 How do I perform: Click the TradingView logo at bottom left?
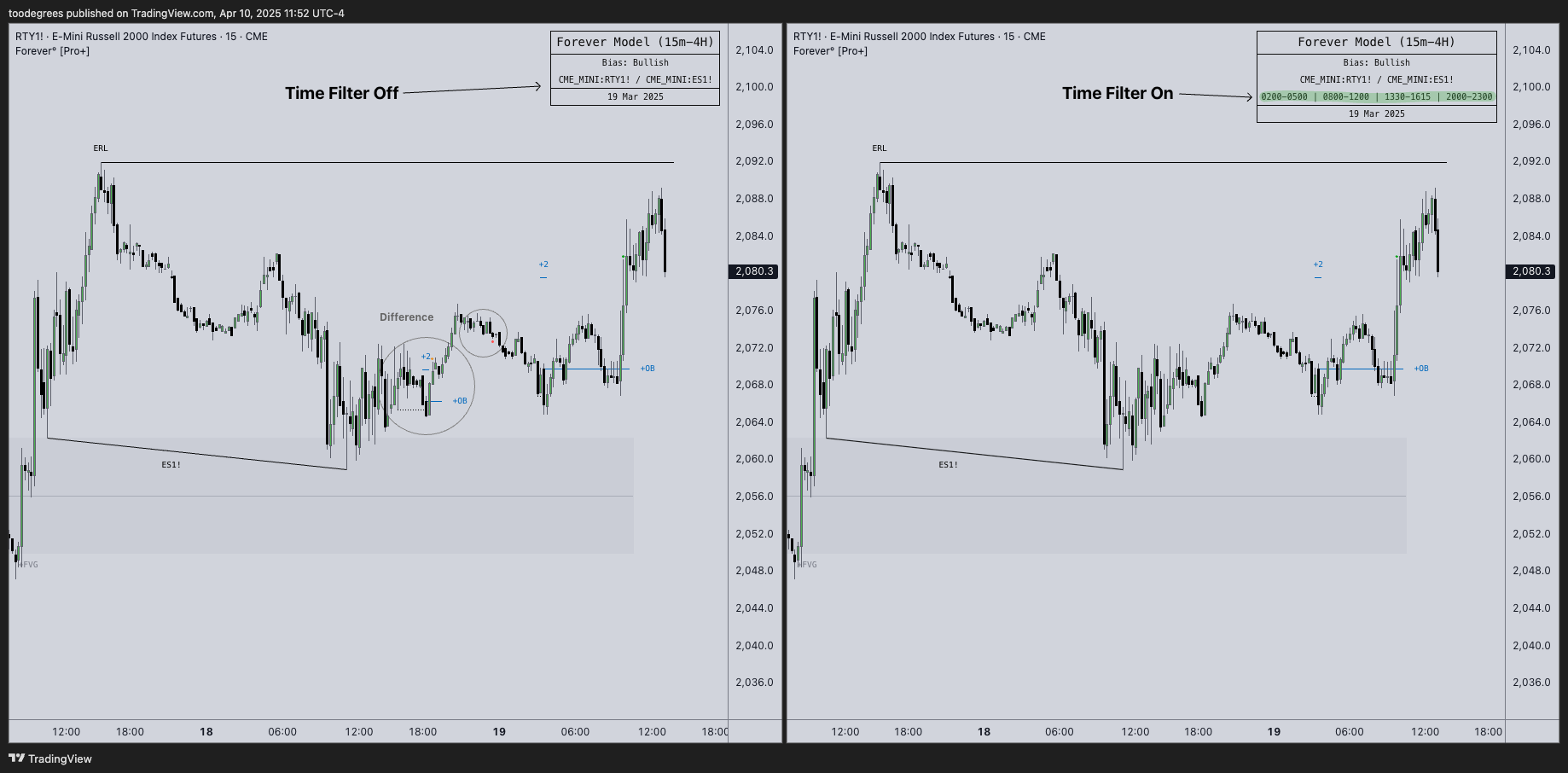click(50, 758)
